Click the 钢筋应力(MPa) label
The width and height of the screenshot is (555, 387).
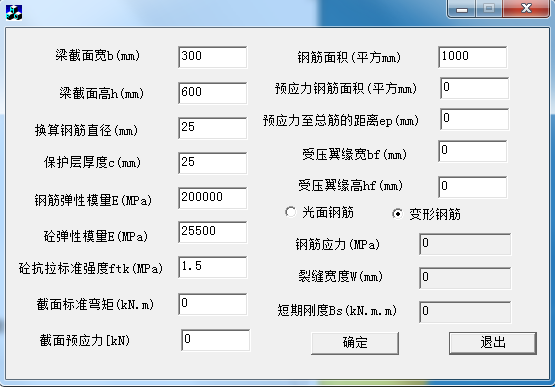click(338, 244)
